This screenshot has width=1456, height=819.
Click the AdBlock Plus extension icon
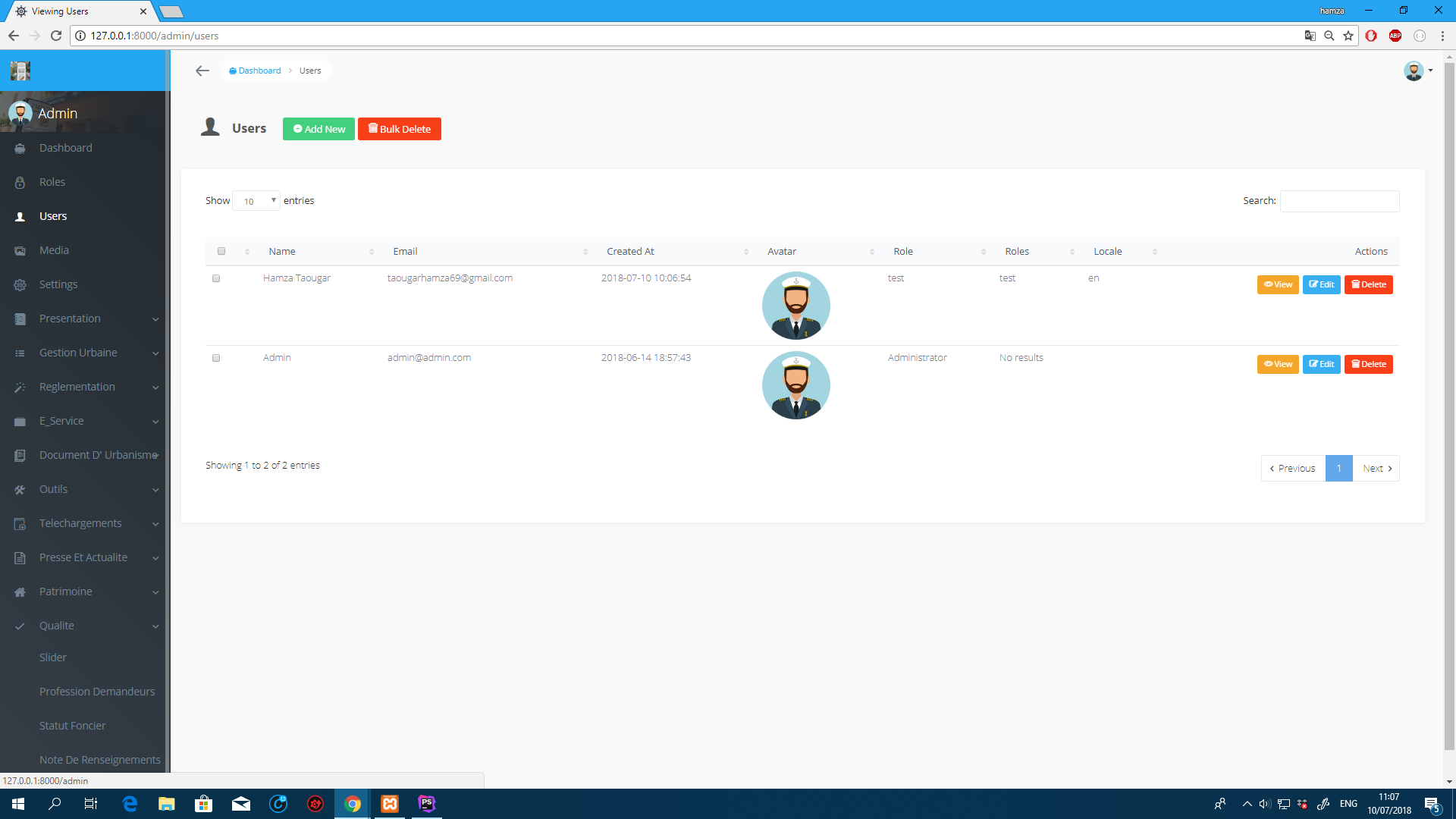(x=1395, y=36)
